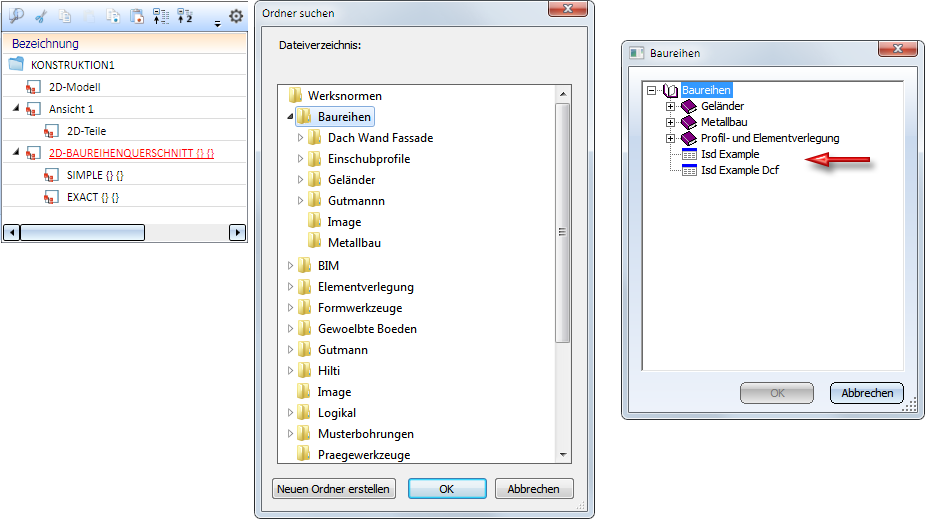
Task: Click the horizontal scrollbar thumb in structure list
Action: point(83,232)
